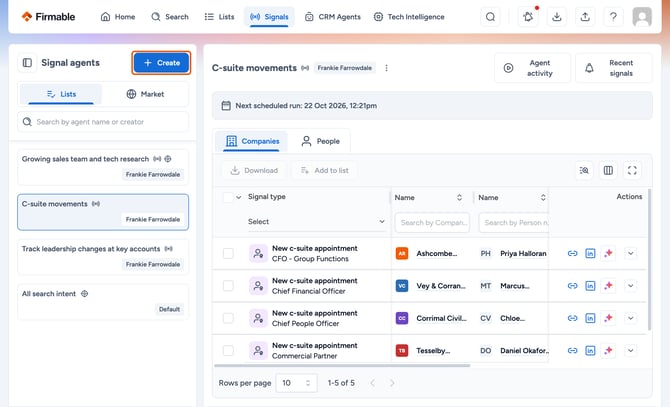Copy link for Corrimal Civil row
This screenshot has height=407, width=670.
[573, 318]
